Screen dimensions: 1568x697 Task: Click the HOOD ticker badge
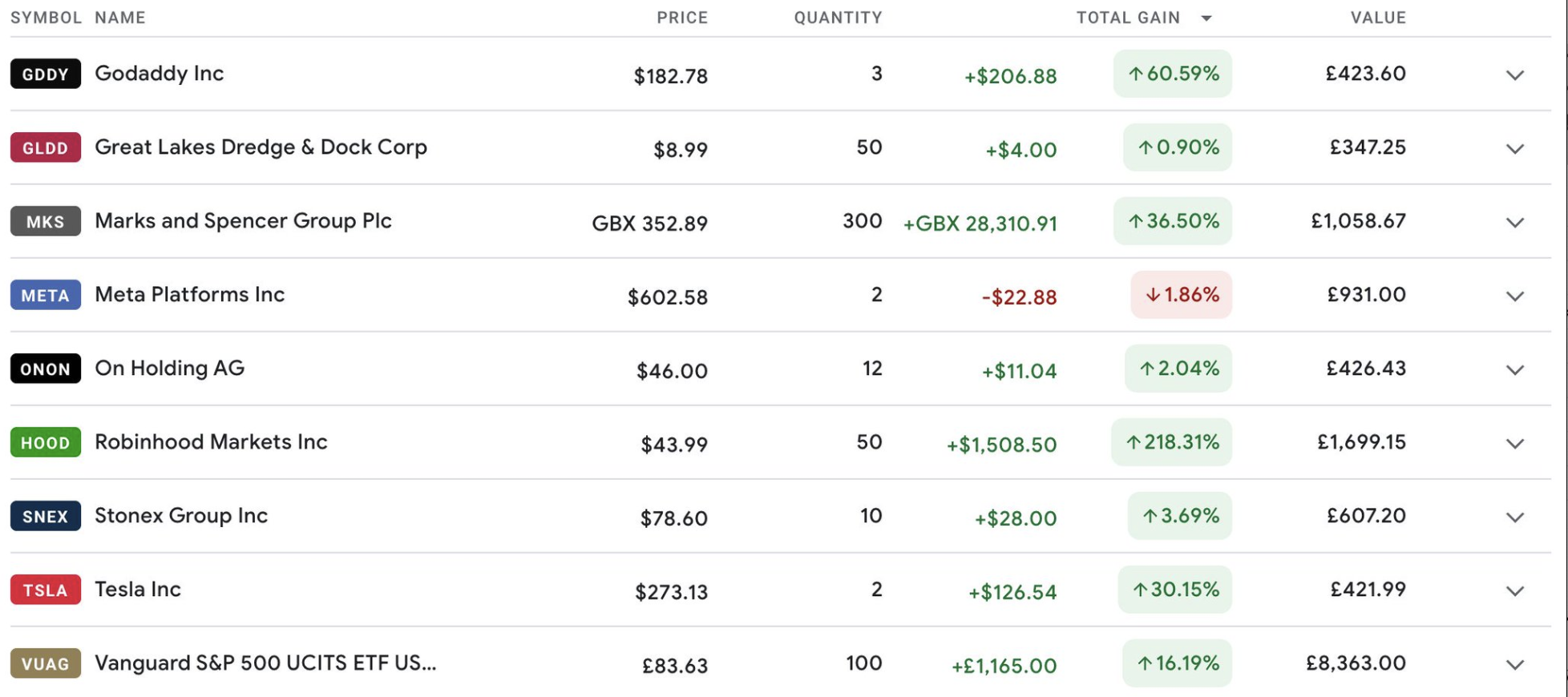(x=46, y=442)
